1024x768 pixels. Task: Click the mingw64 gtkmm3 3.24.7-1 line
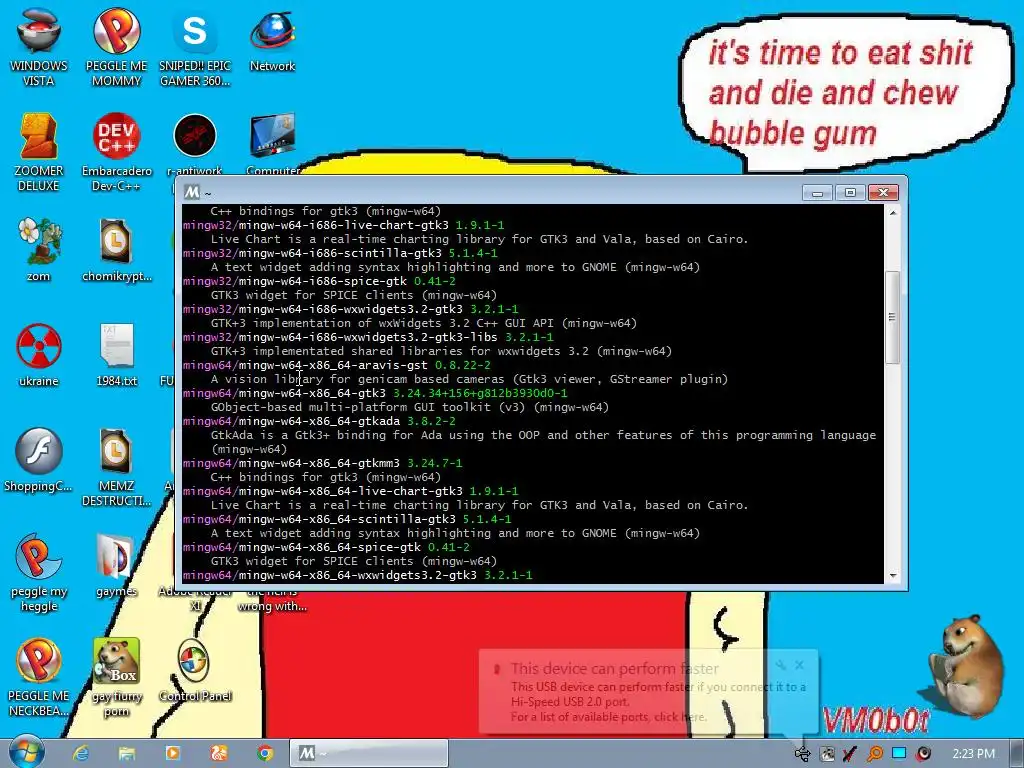323,463
